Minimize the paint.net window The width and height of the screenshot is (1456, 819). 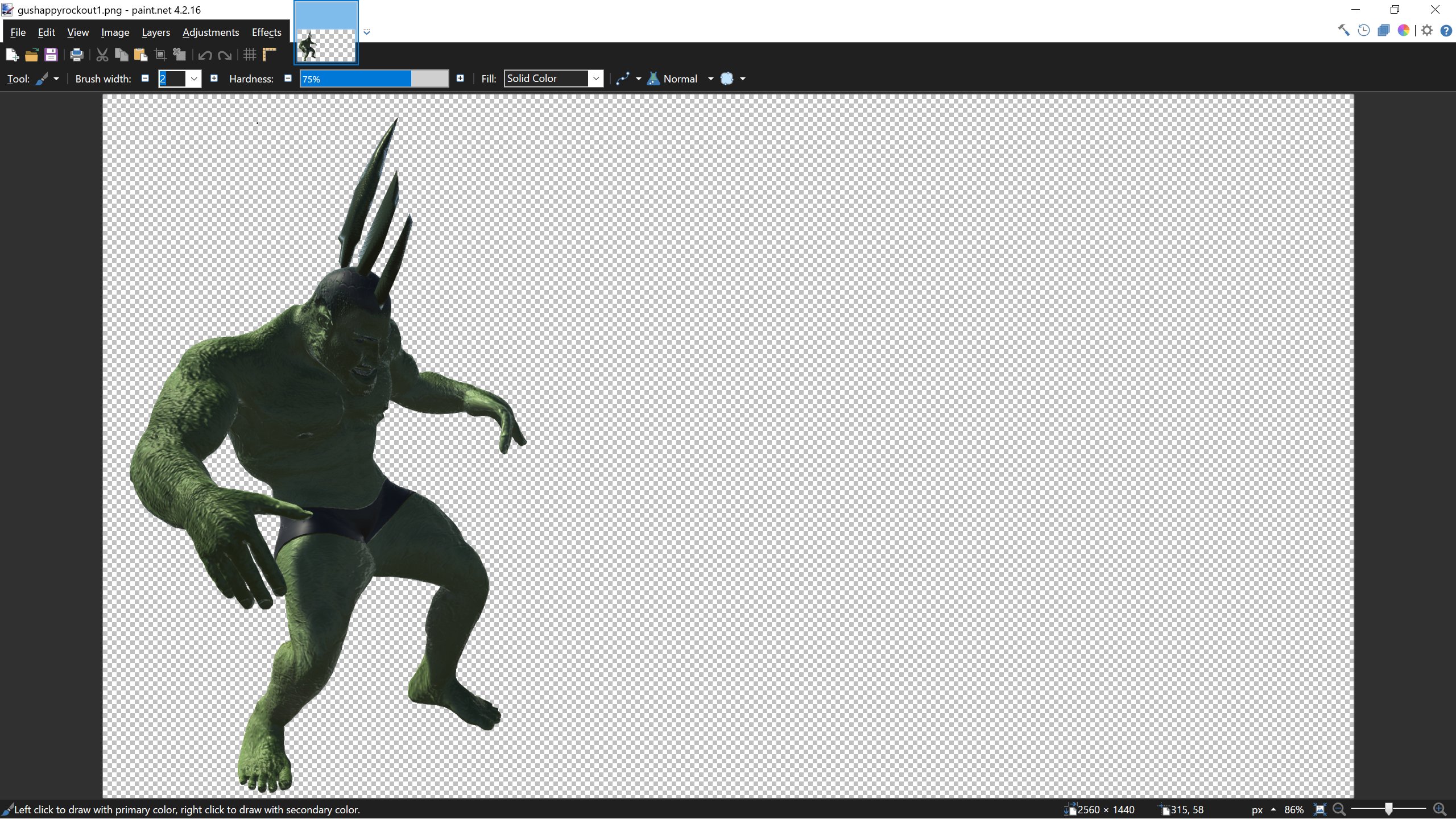coord(1355,10)
